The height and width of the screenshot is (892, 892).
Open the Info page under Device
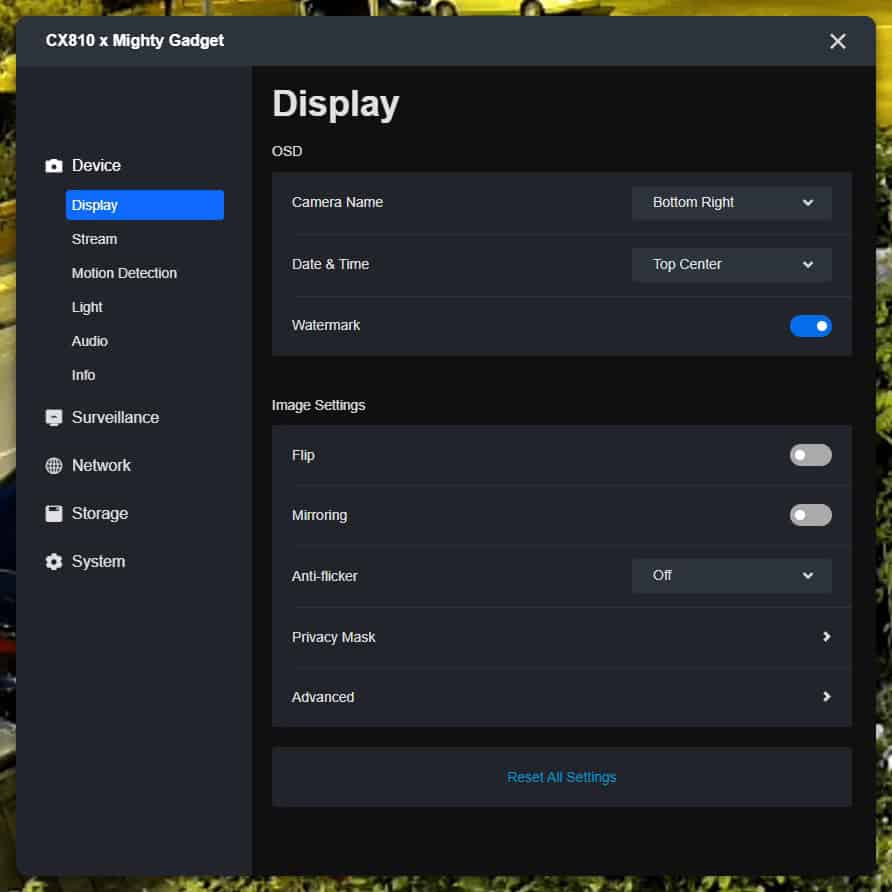[x=84, y=375]
